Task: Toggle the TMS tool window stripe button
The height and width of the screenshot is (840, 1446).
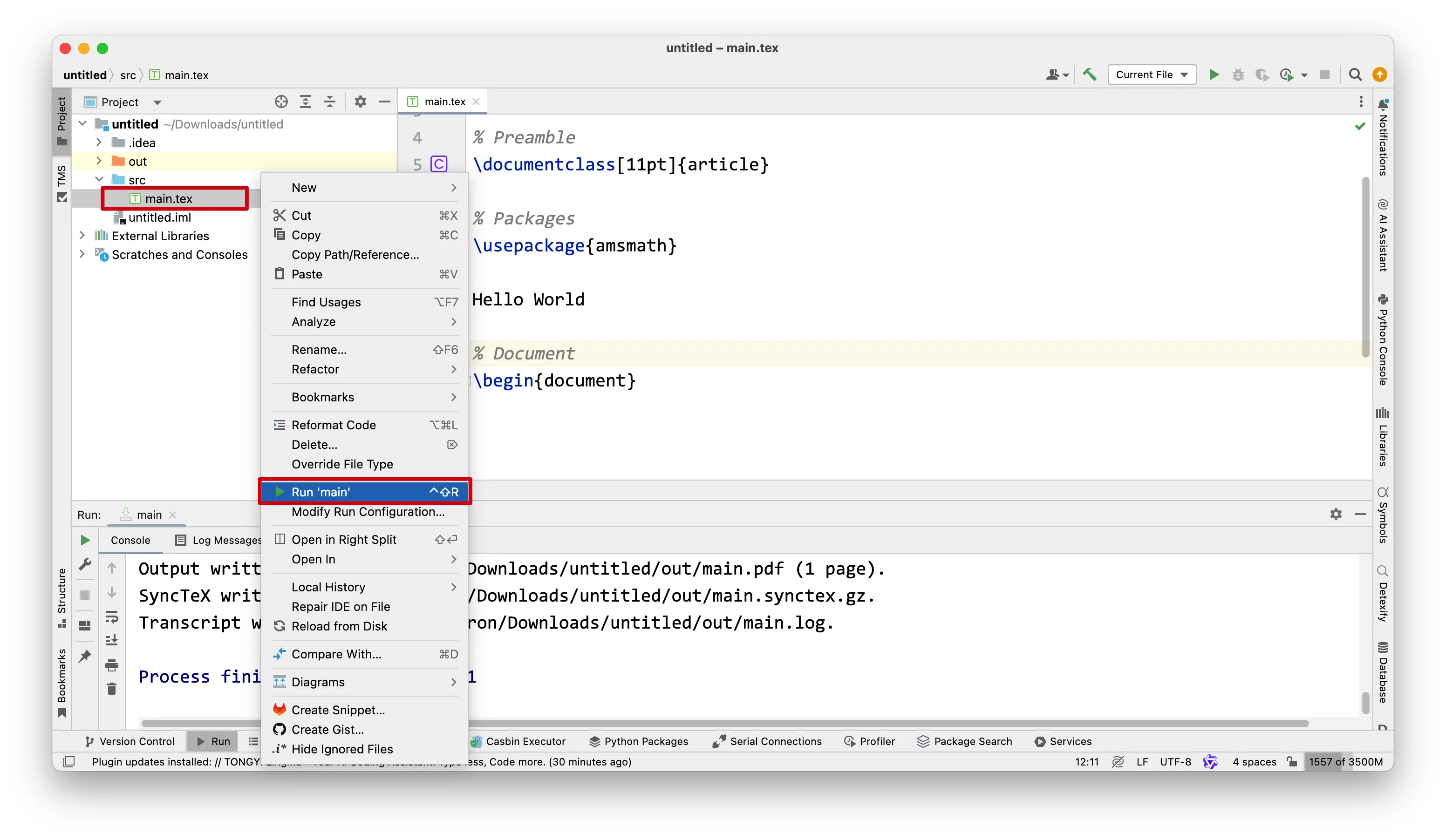Action: 61,183
